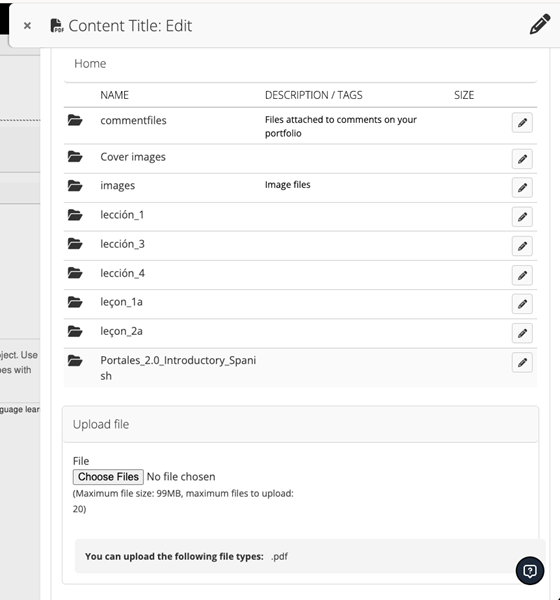Screen dimensions: 560x600
Task: Edit the leçon_1a folder
Action: (522, 304)
